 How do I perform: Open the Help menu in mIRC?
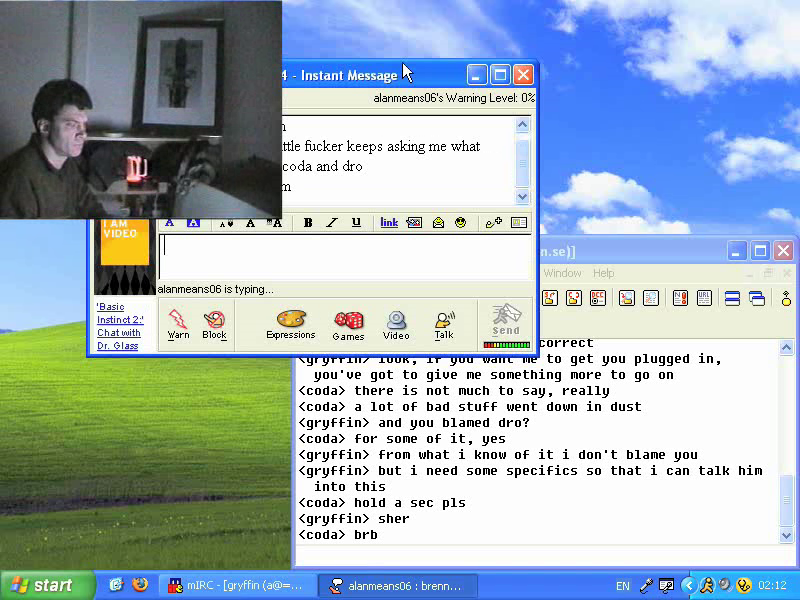point(603,273)
